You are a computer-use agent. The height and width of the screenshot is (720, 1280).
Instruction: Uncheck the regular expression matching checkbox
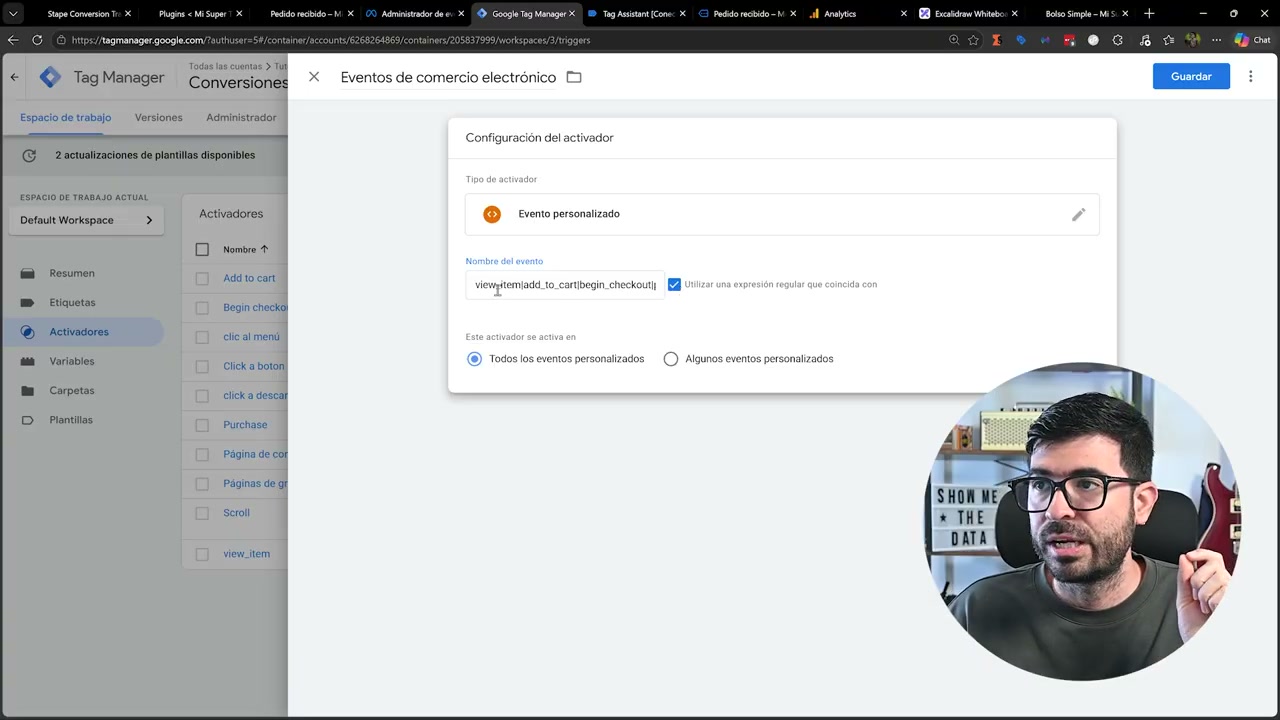674,285
